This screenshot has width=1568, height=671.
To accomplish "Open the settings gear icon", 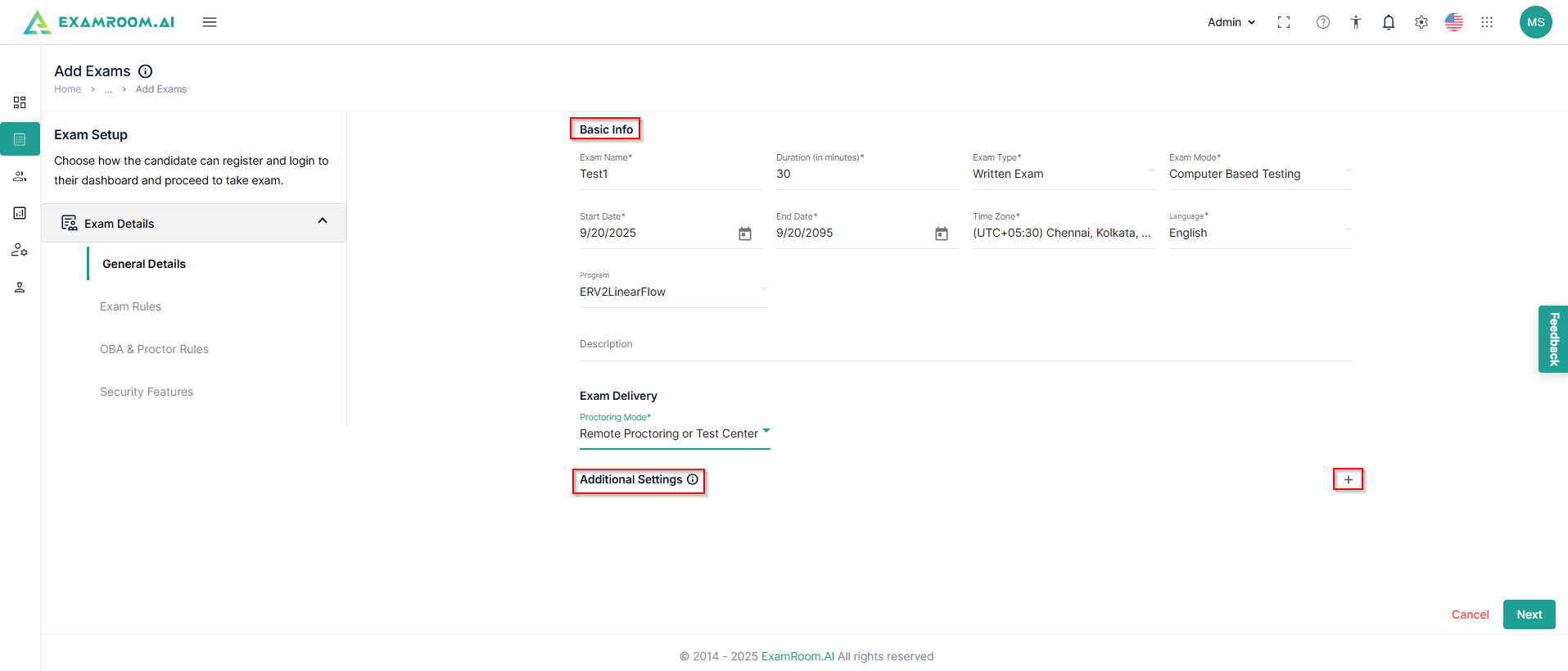I will click(1421, 22).
